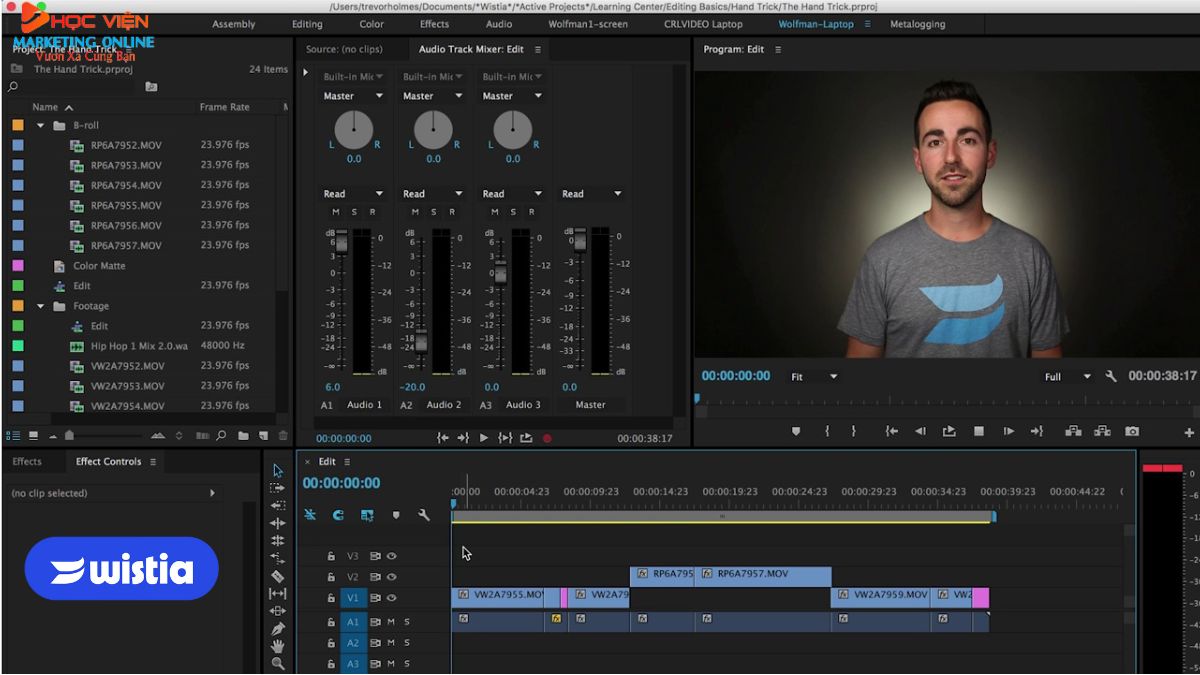Toggle V1 track output eye
The height and width of the screenshot is (675, 1200).
(392, 598)
